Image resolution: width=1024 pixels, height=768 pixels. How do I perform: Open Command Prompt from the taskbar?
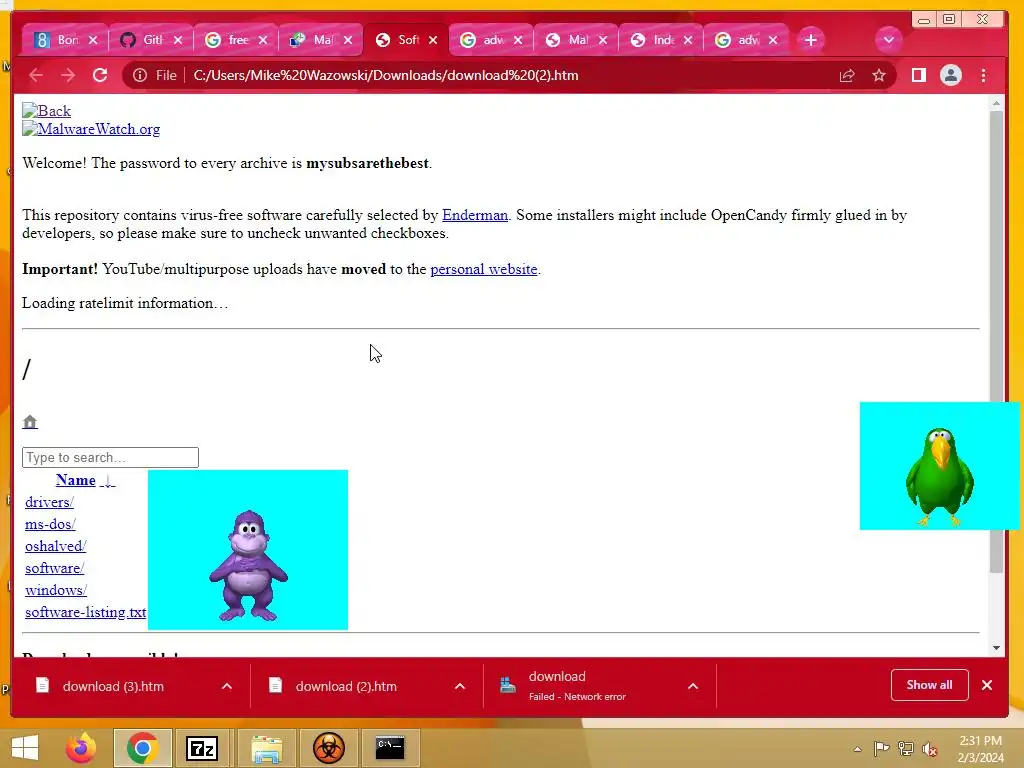coord(390,748)
